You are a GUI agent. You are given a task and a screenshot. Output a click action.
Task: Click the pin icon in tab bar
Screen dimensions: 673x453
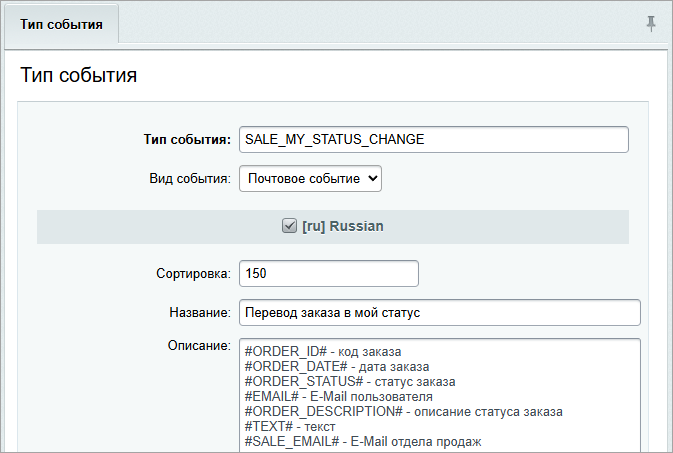click(651, 24)
